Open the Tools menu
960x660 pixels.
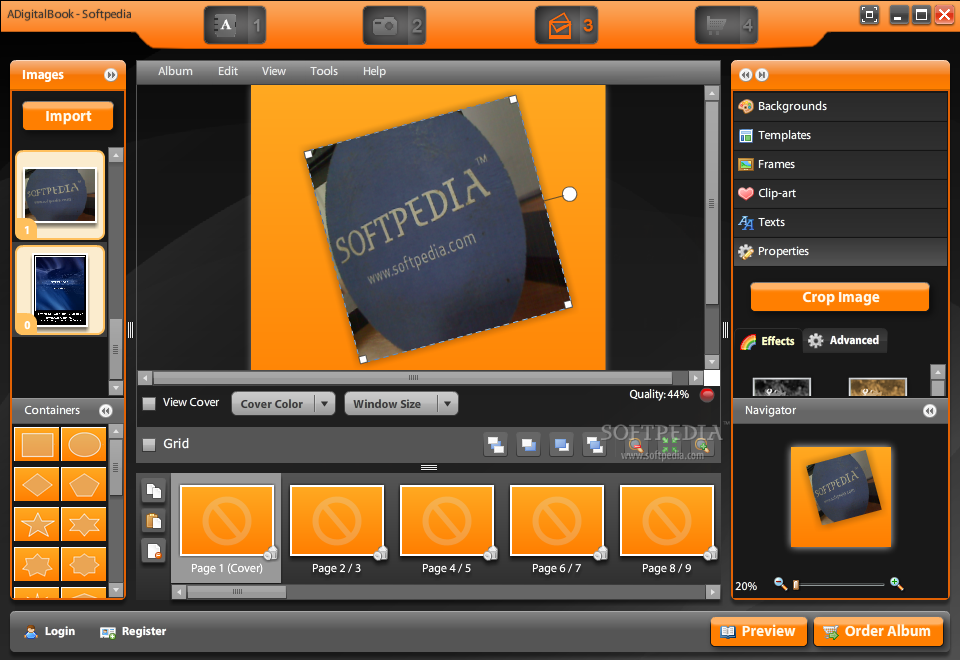click(324, 71)
